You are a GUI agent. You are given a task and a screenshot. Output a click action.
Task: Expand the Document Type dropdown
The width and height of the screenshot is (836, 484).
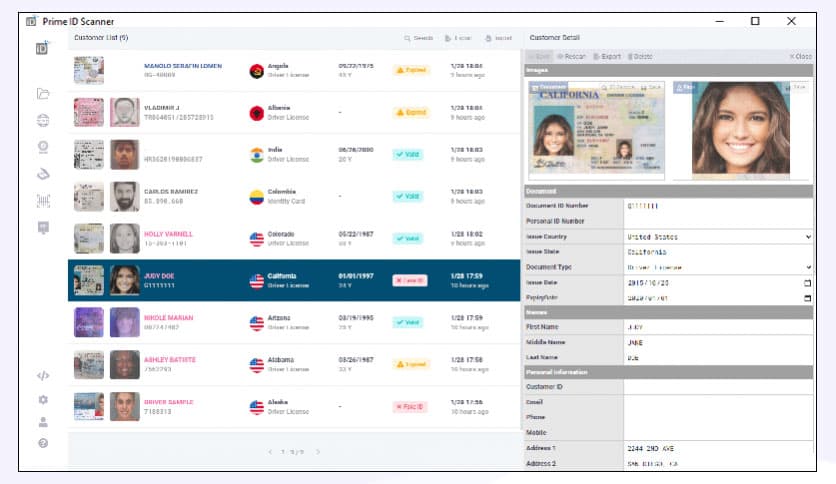807,268
